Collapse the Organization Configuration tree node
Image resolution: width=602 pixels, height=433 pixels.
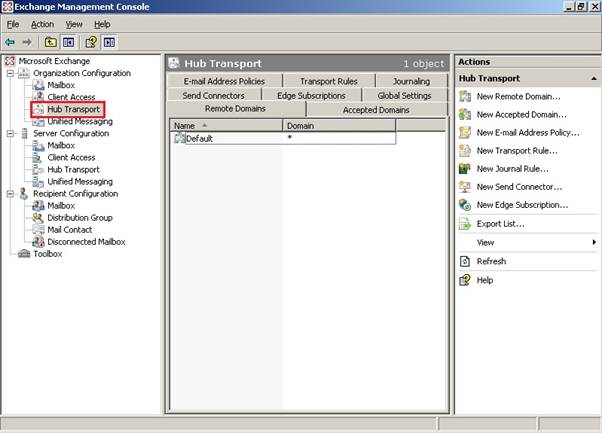[x=10, y=73]
